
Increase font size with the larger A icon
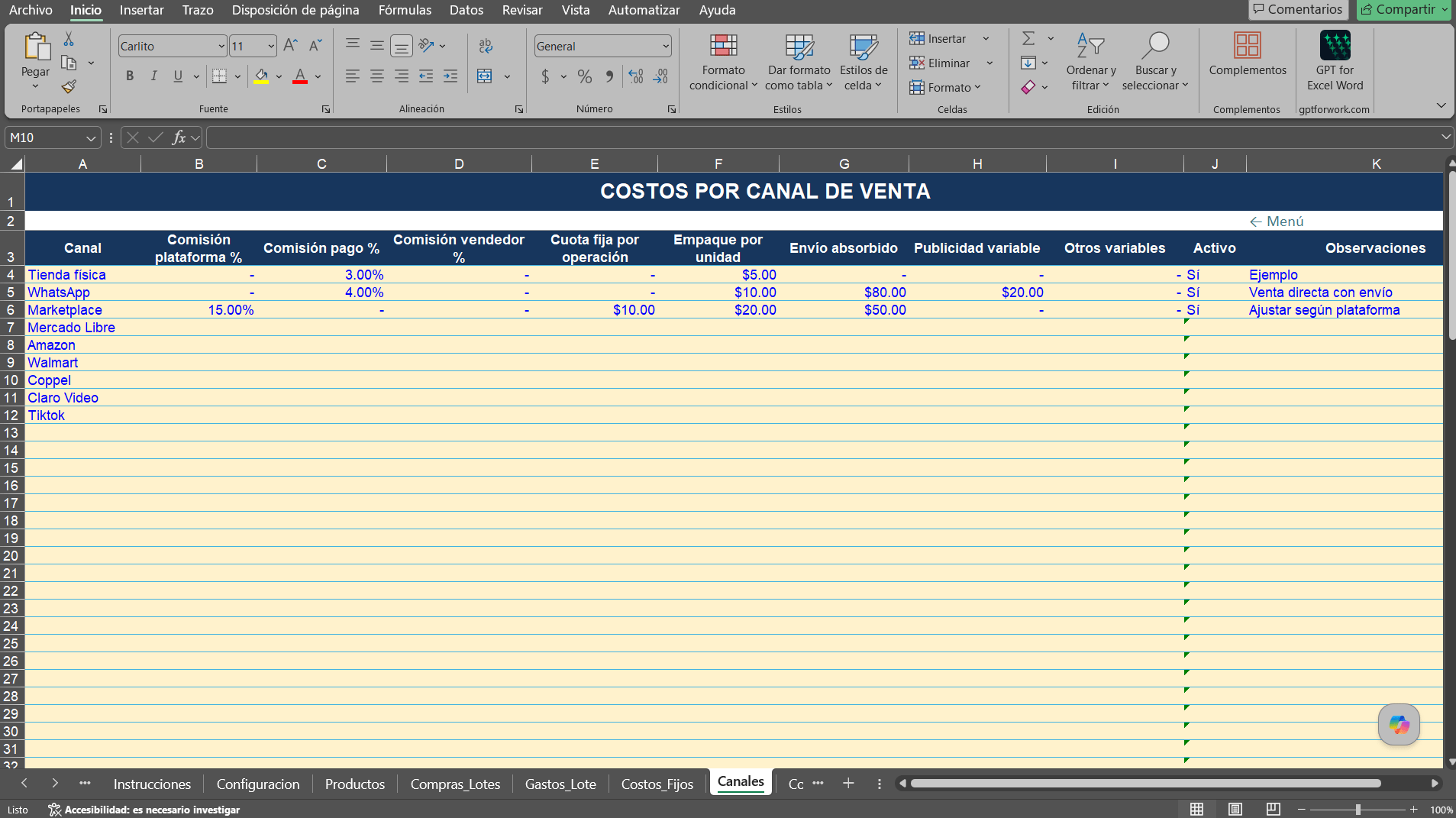(x=290, y=46)
